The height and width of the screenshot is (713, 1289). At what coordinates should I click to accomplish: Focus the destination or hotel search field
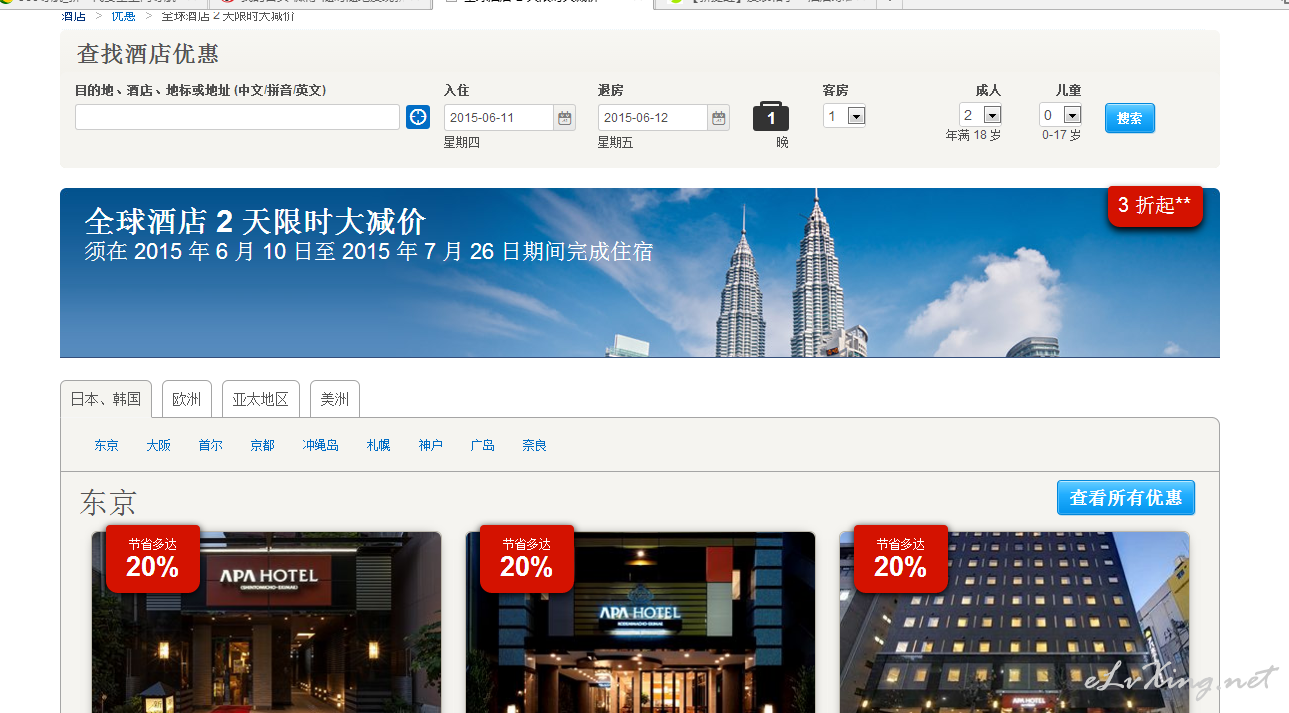pos(237,117)
